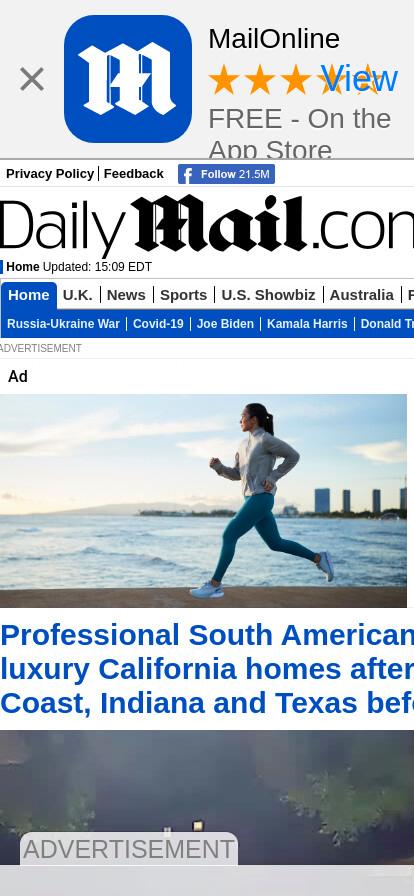
Task: Click the Facebook Follow 21.5M button
Action: pos(226,174)
